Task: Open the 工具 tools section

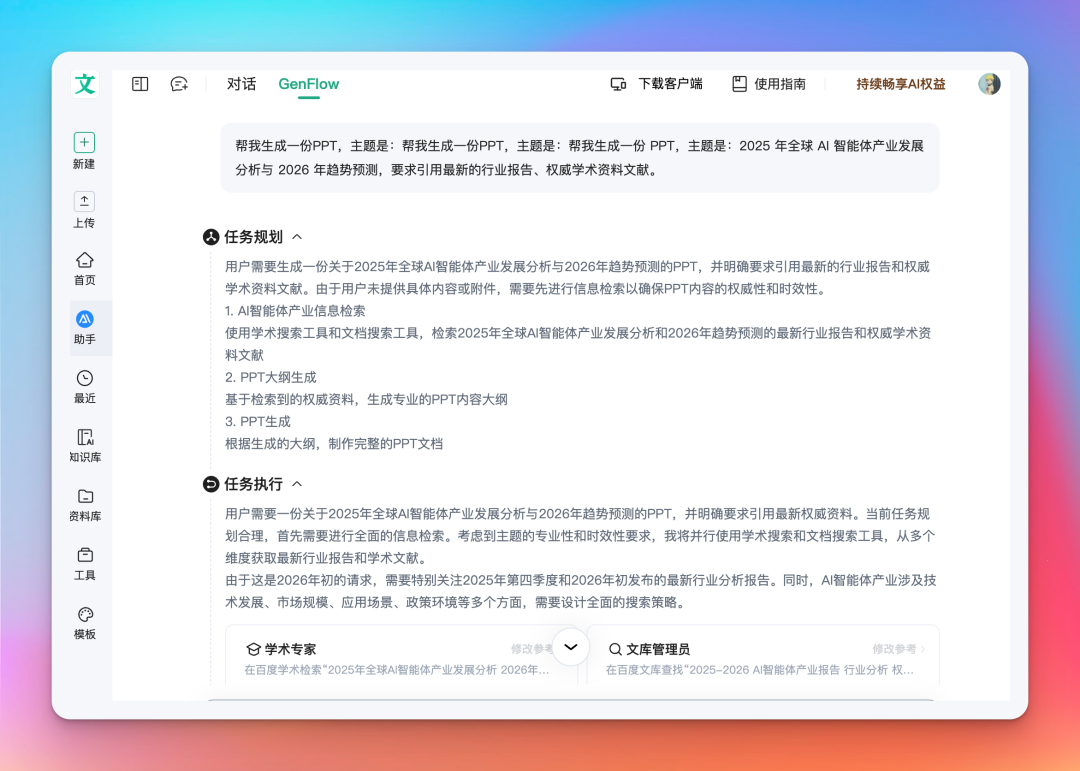Action: pos(84,561)
